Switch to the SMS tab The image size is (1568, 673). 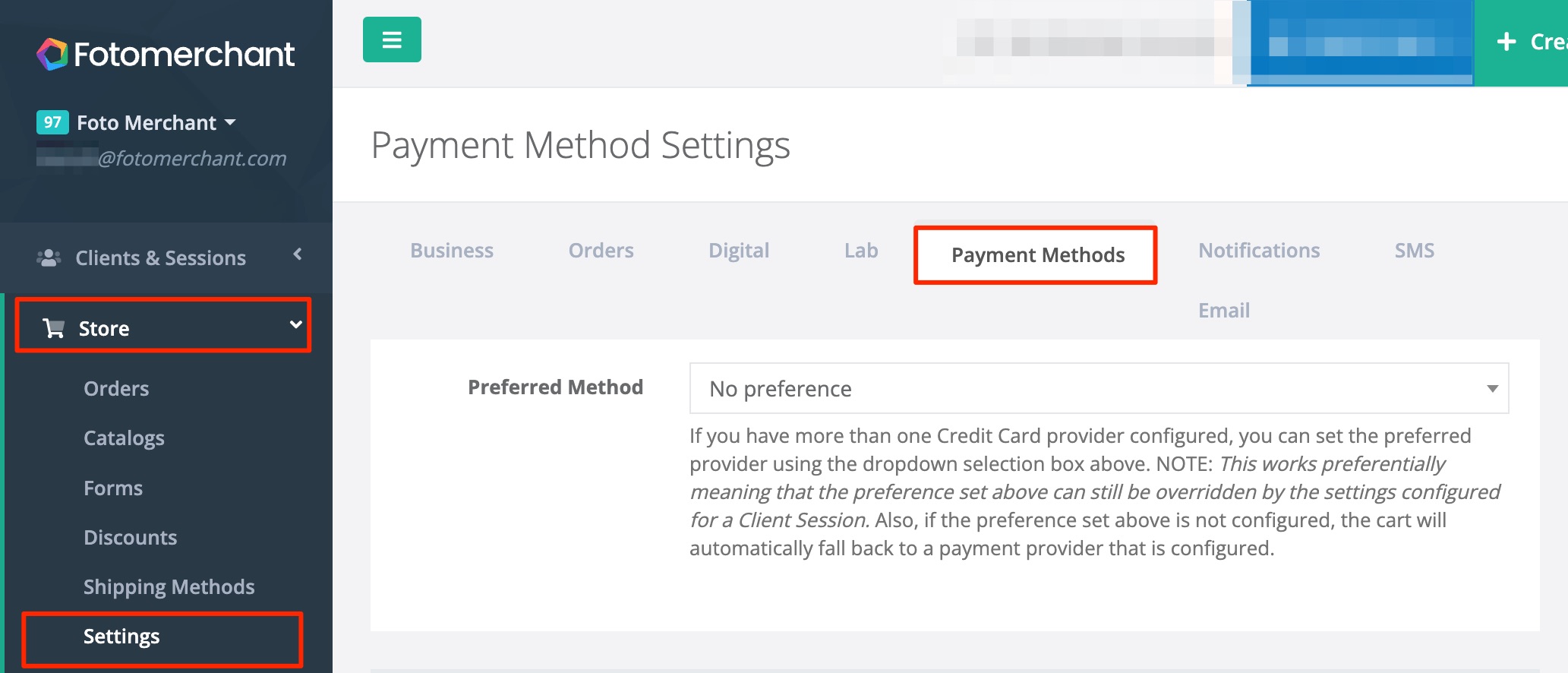coord(1414,251)
